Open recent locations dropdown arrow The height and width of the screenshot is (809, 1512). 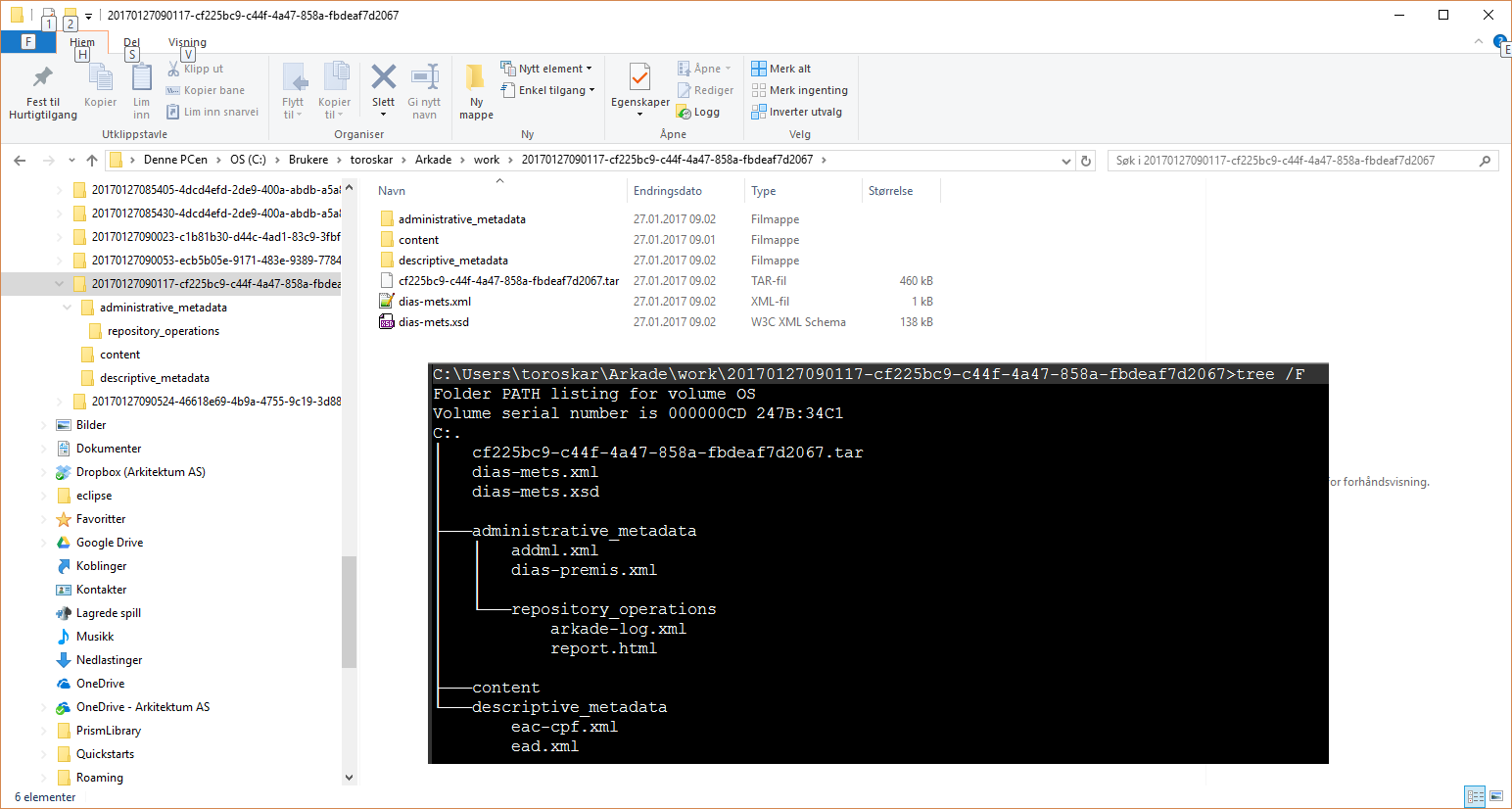[x=71, y=160]
